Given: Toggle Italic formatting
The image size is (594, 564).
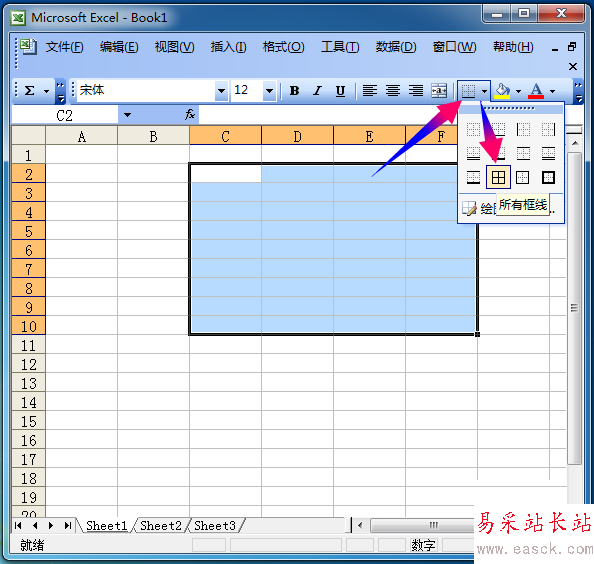Looking at the screenshot, I should click(x=317, y=91).
